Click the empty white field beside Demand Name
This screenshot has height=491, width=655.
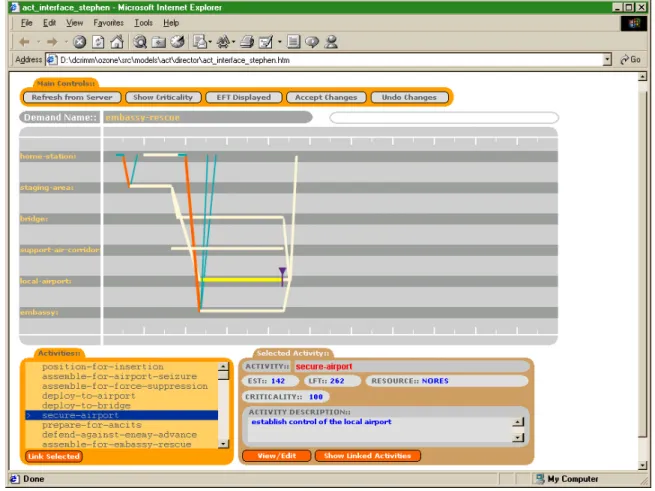coord(444,117)
